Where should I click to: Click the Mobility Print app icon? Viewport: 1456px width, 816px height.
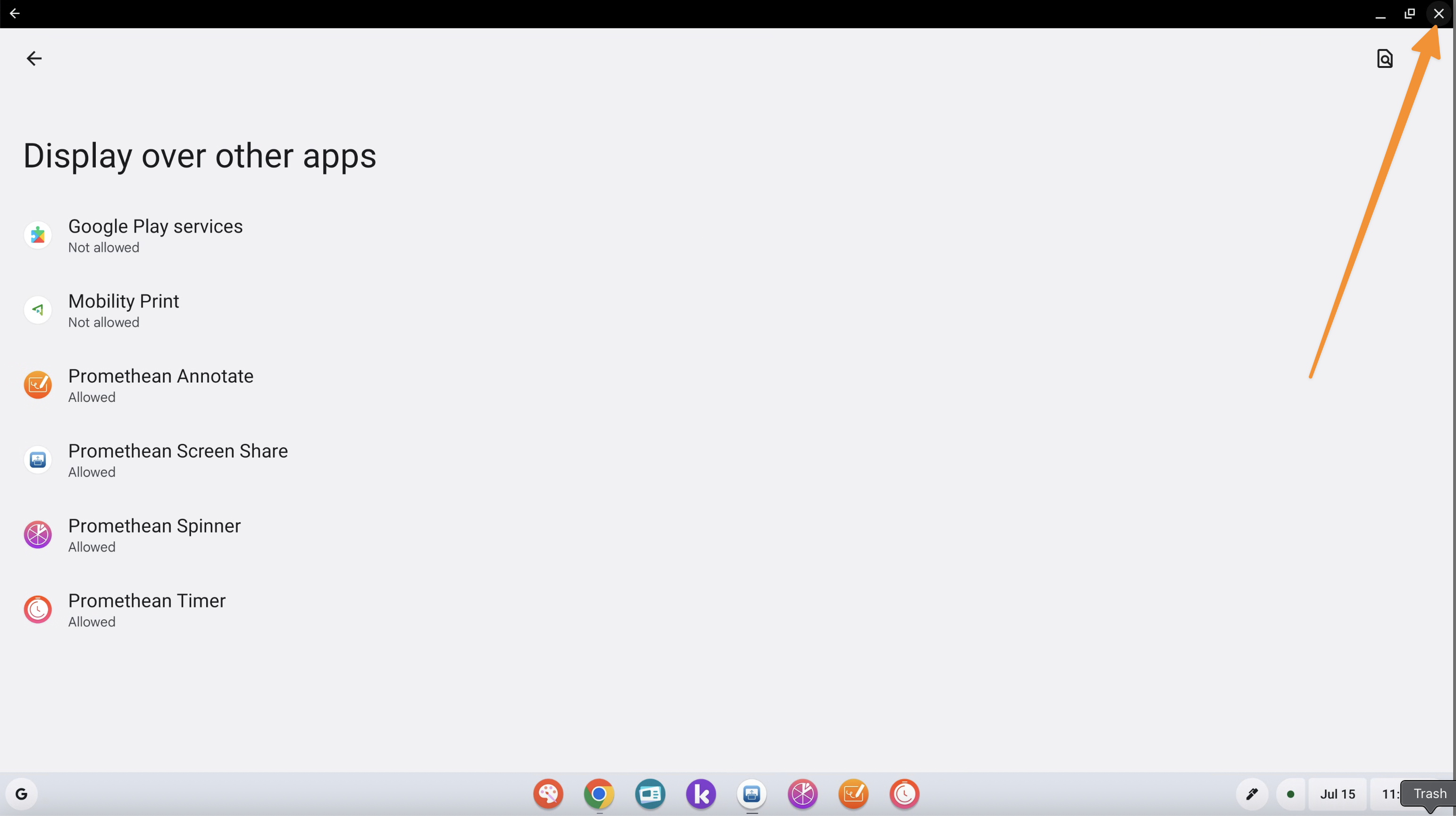click(38, 310)
